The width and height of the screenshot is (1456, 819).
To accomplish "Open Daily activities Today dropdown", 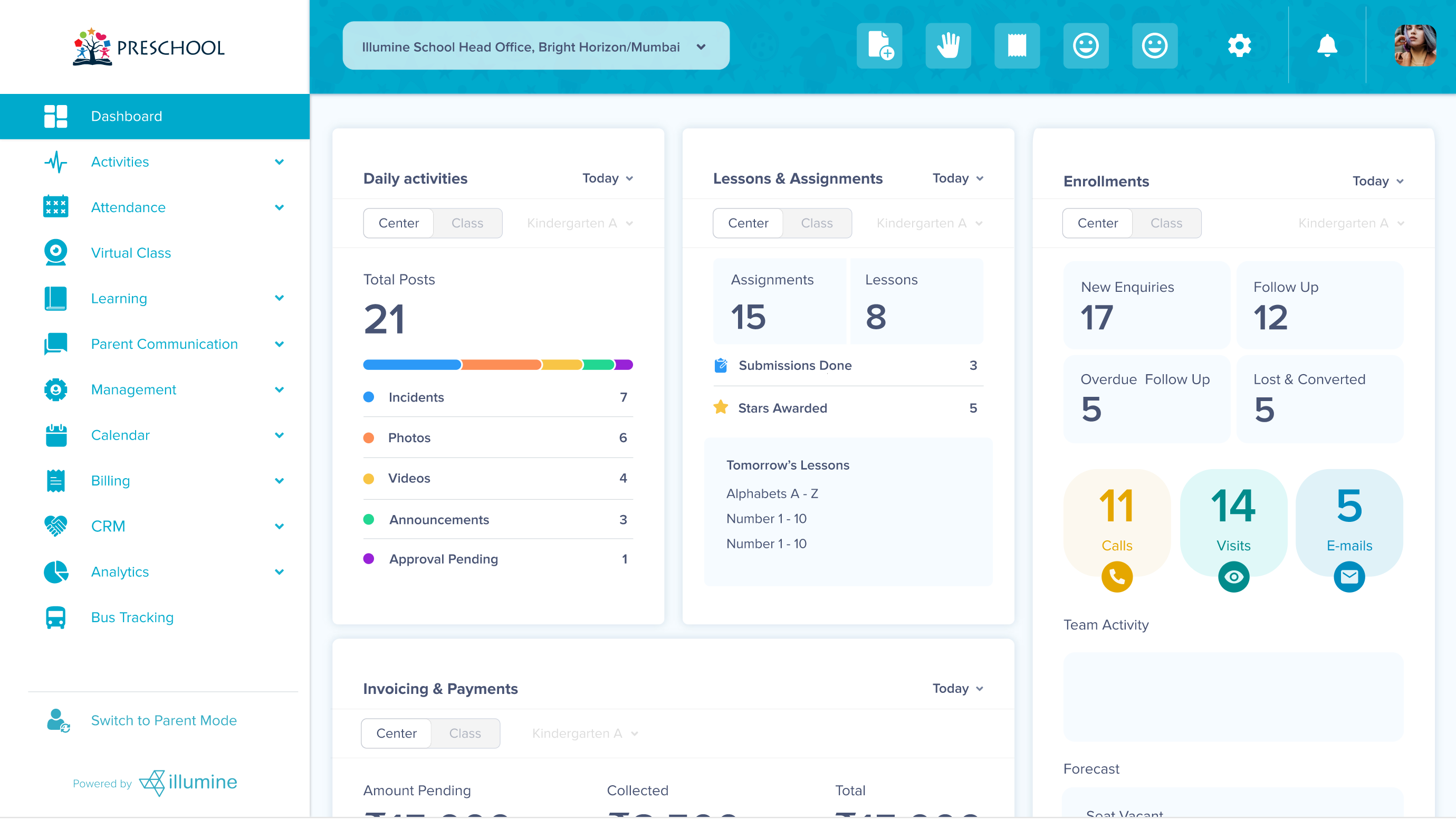I will [607, 178].
